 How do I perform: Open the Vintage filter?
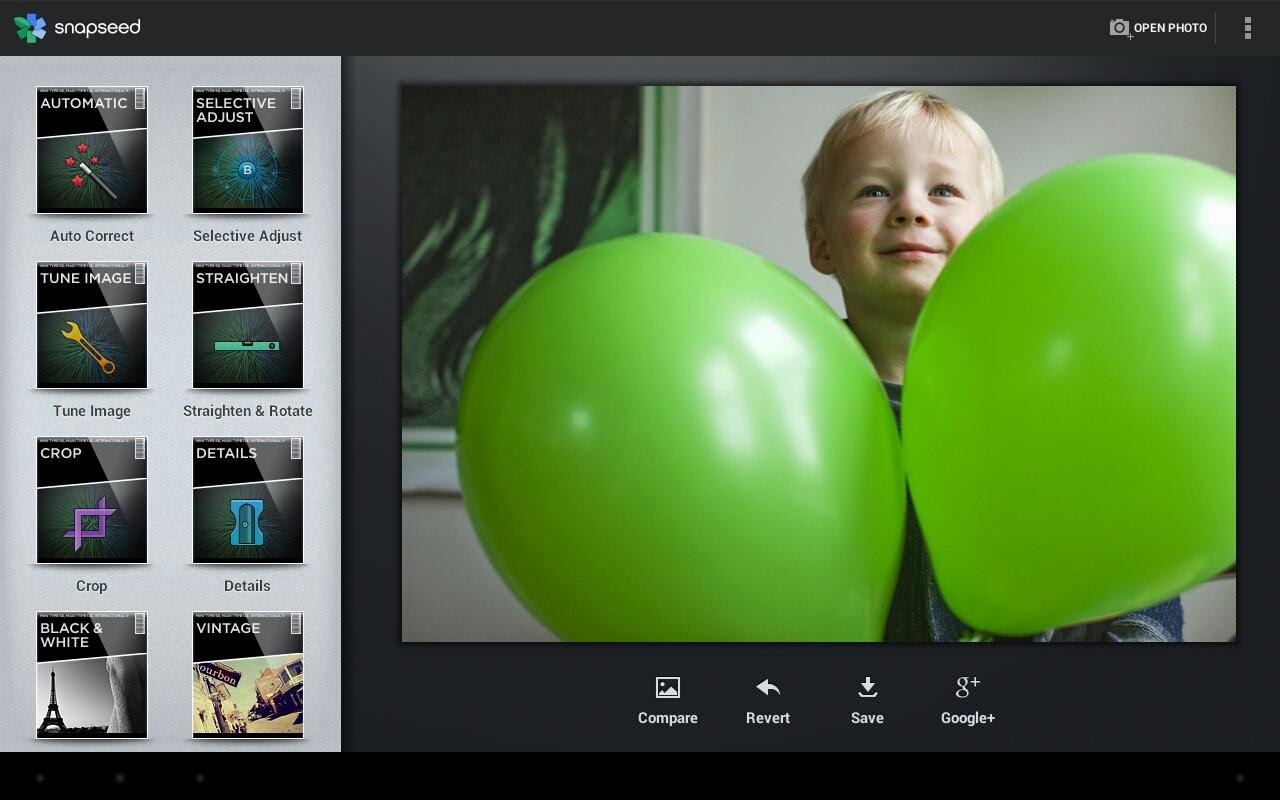(x=246, y=675)
